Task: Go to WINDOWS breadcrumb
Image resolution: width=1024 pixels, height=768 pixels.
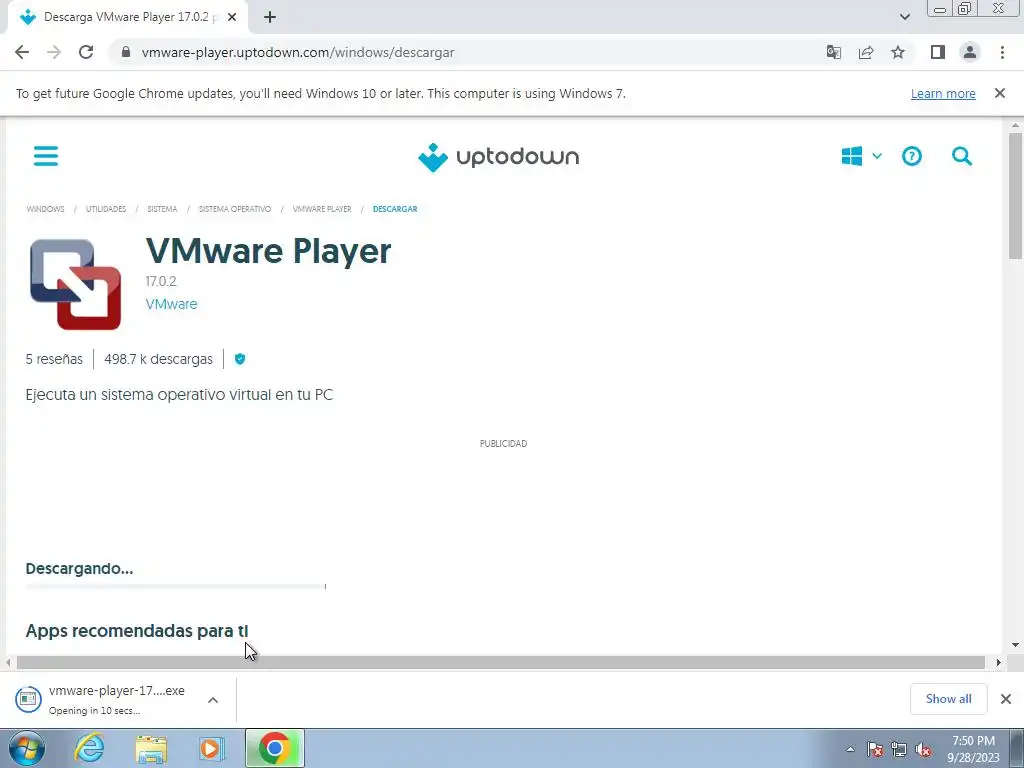Action: (x=45, y=209)
